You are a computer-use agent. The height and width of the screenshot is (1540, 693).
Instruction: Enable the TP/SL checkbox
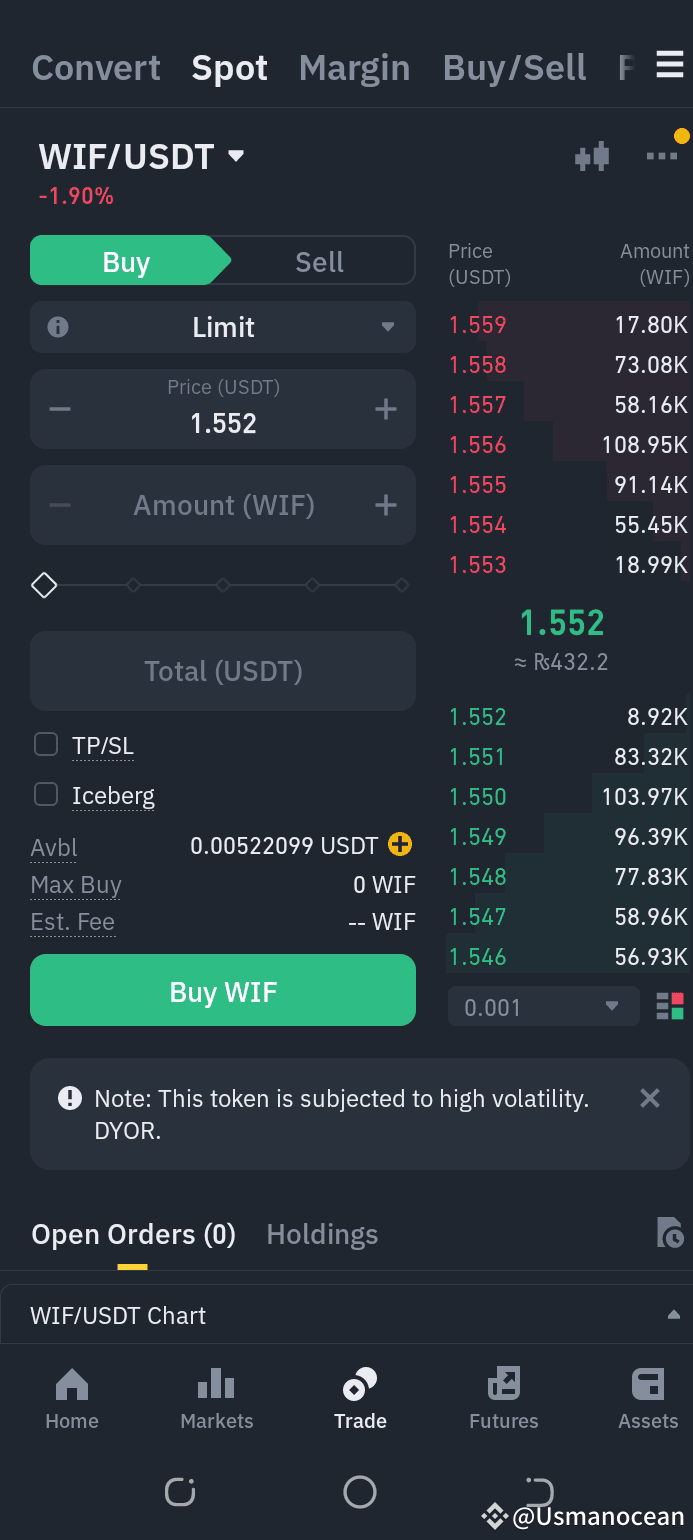coord(45,744)
